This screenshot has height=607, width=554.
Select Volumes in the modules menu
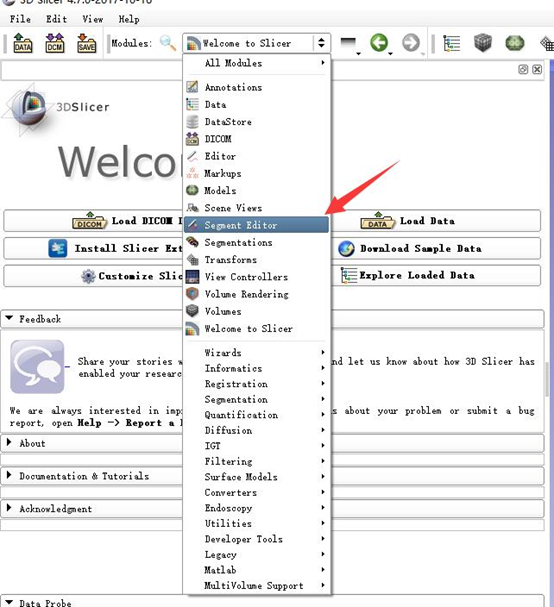[x=257, y=311]
